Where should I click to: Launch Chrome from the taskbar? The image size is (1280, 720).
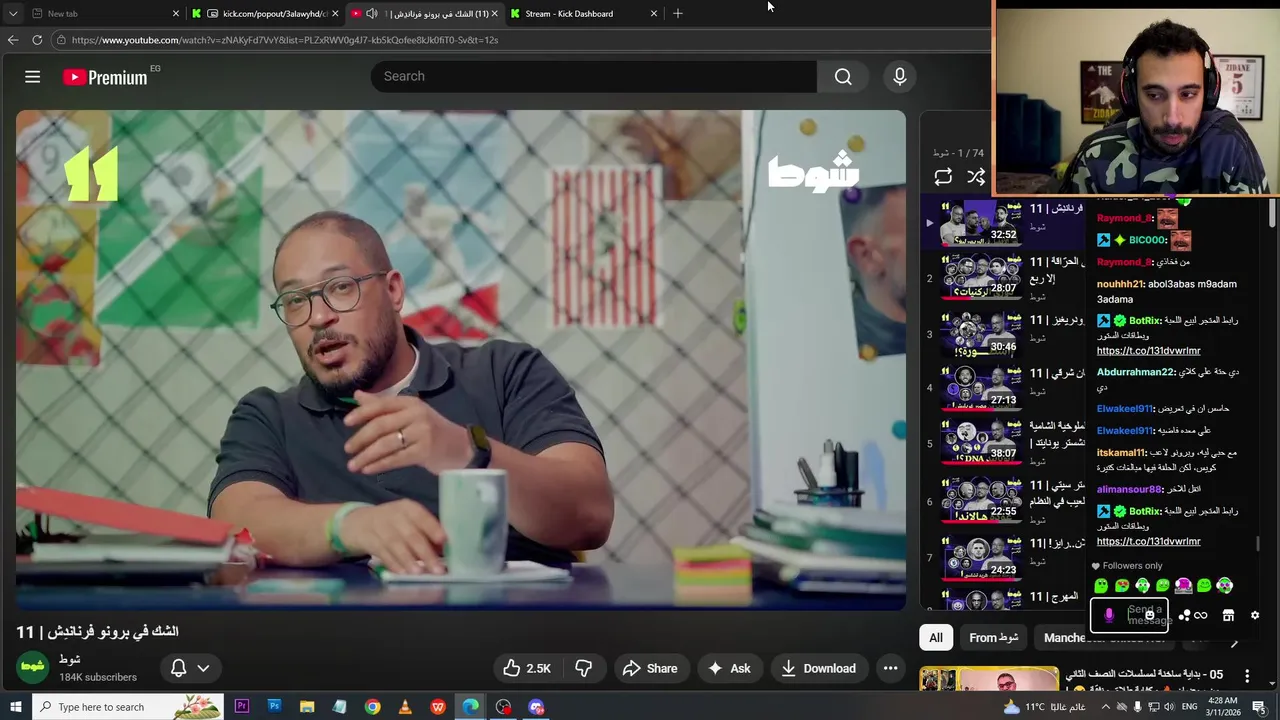pos(372,707)
